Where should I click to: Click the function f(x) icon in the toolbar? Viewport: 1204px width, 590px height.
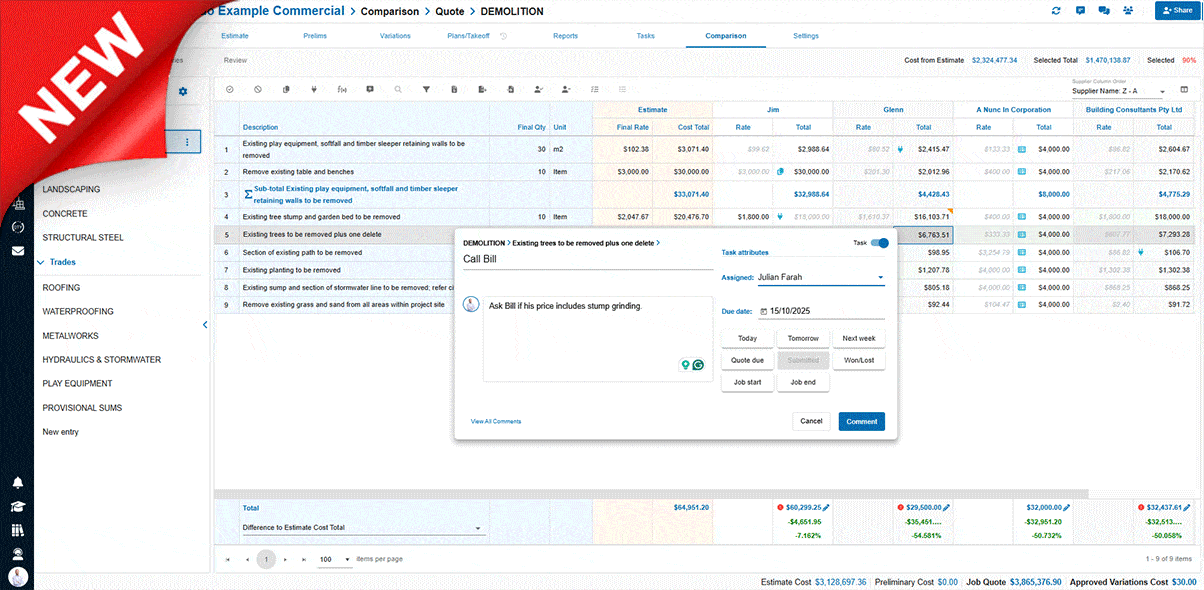(x=341, y=89)
